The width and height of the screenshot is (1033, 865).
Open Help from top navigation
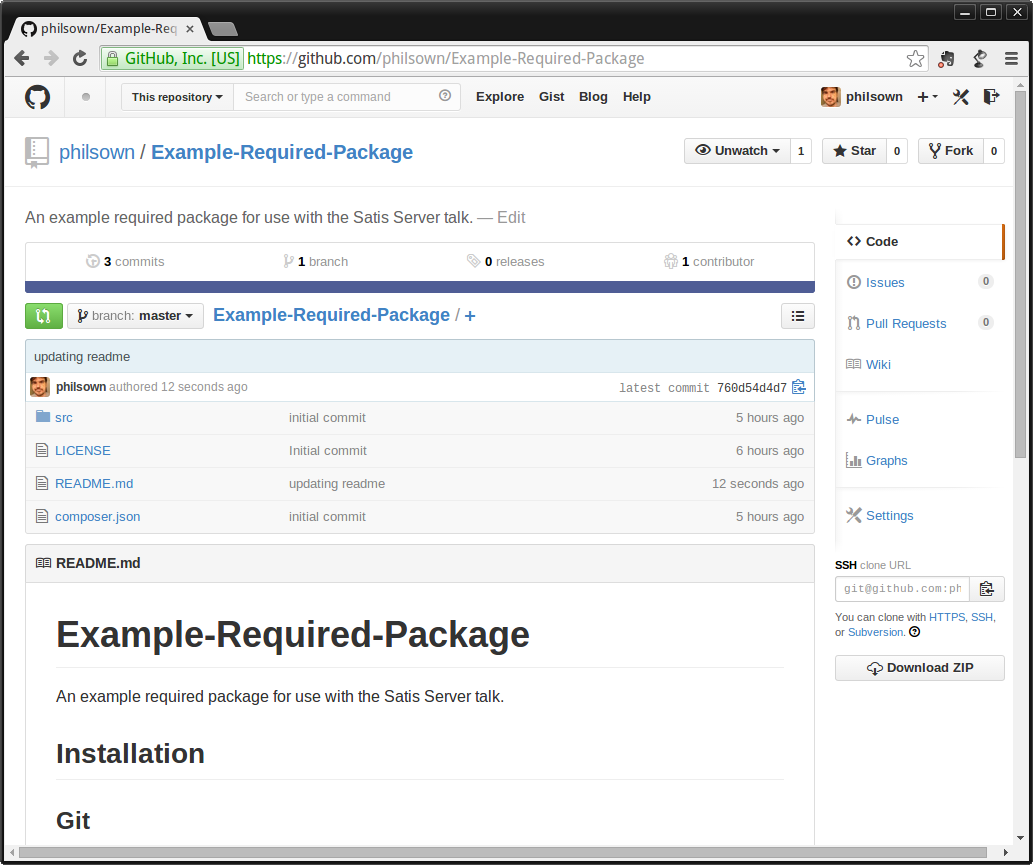(636, 97)
